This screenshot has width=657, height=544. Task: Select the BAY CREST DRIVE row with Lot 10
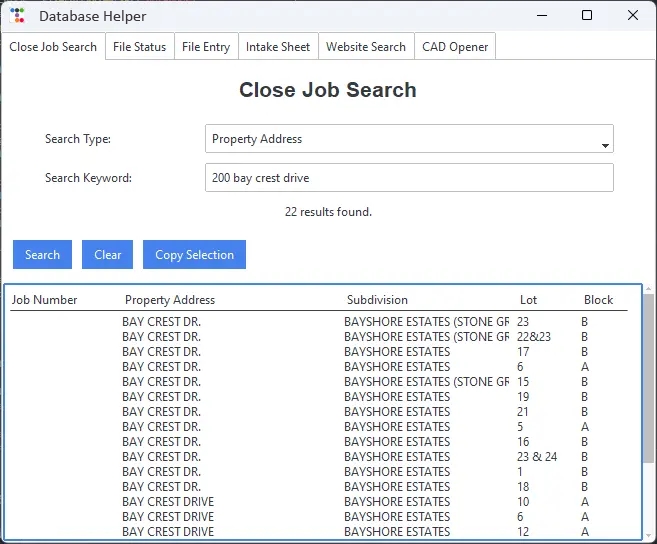(x=318, y=502)
